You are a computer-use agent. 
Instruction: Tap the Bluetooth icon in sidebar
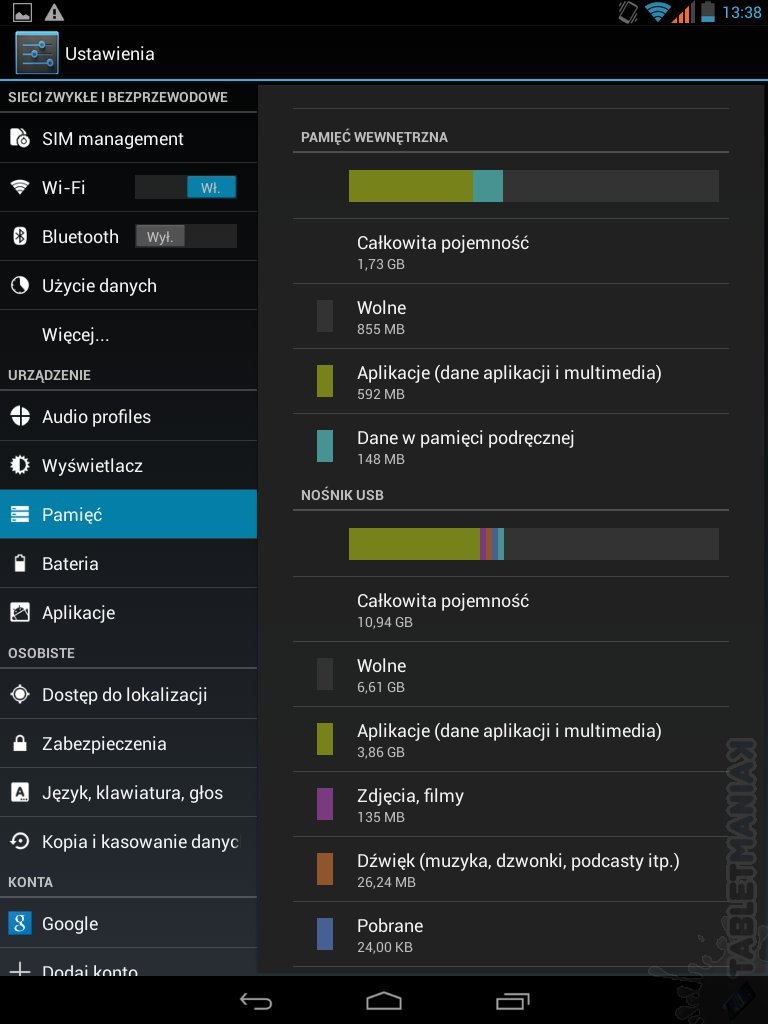[20, 236]
